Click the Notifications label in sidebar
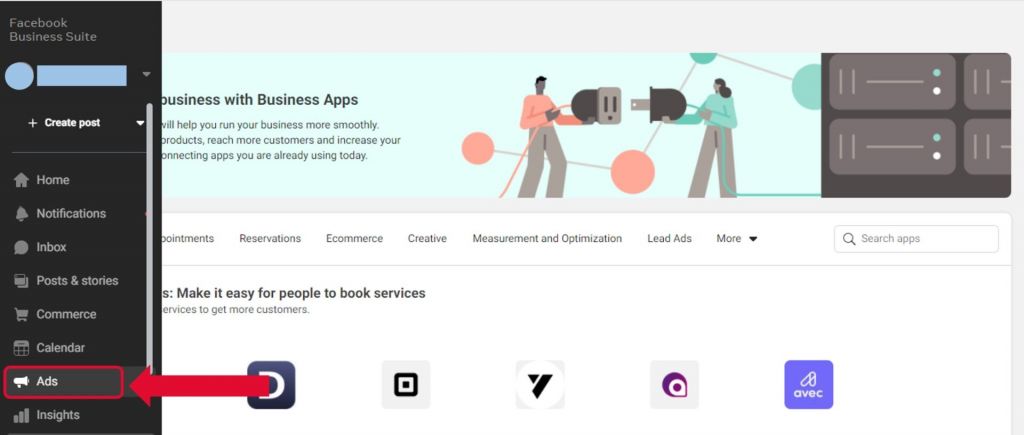1024x435 pixels. tap(71, 214)
